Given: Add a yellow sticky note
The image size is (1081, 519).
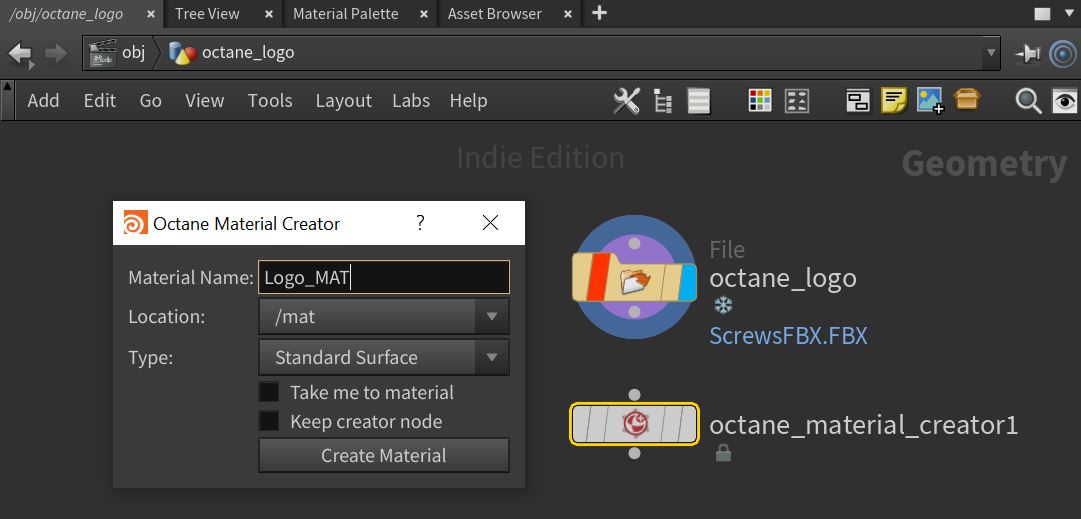Looking at the screenshot, I should click(893, 101).
